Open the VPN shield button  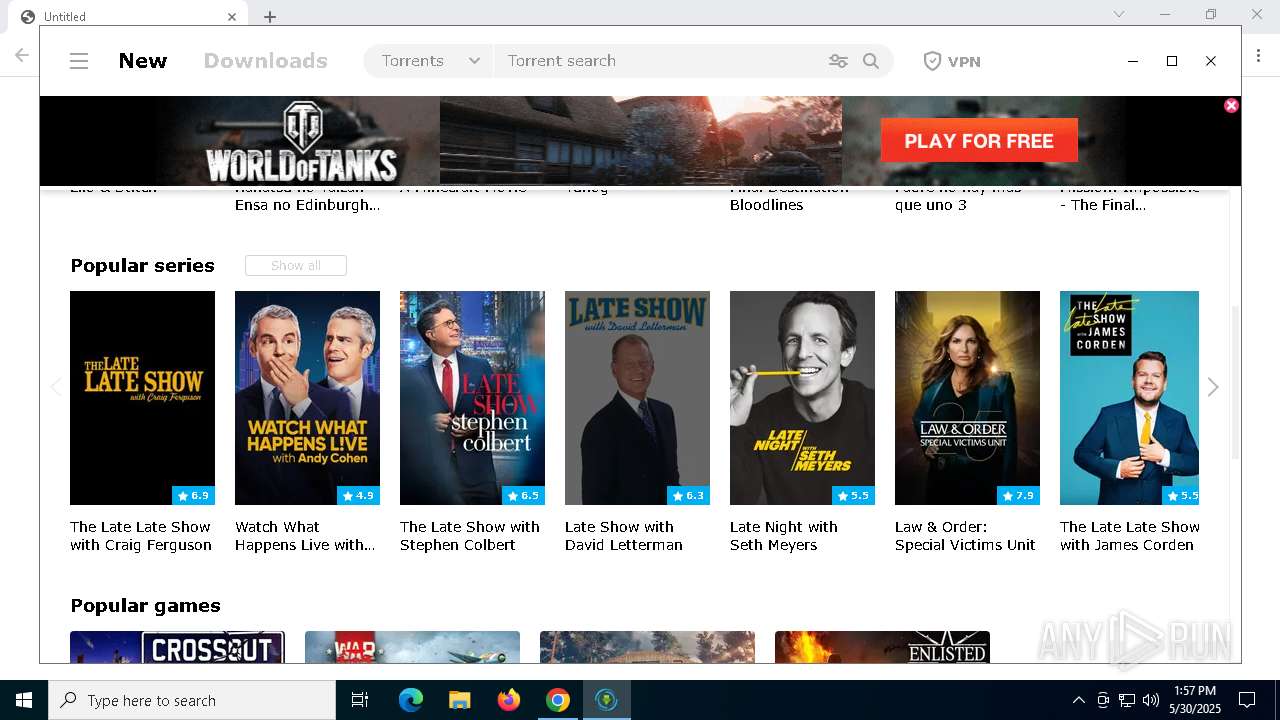pos(951,61)
